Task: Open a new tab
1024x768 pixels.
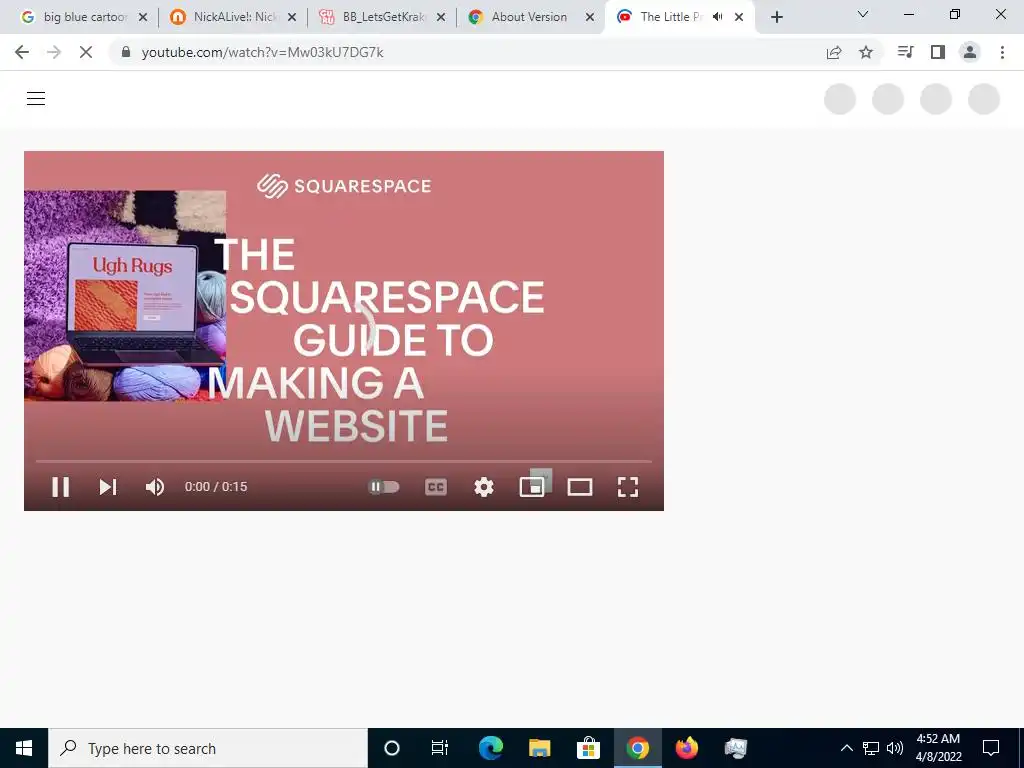Action: coord(776,18)
